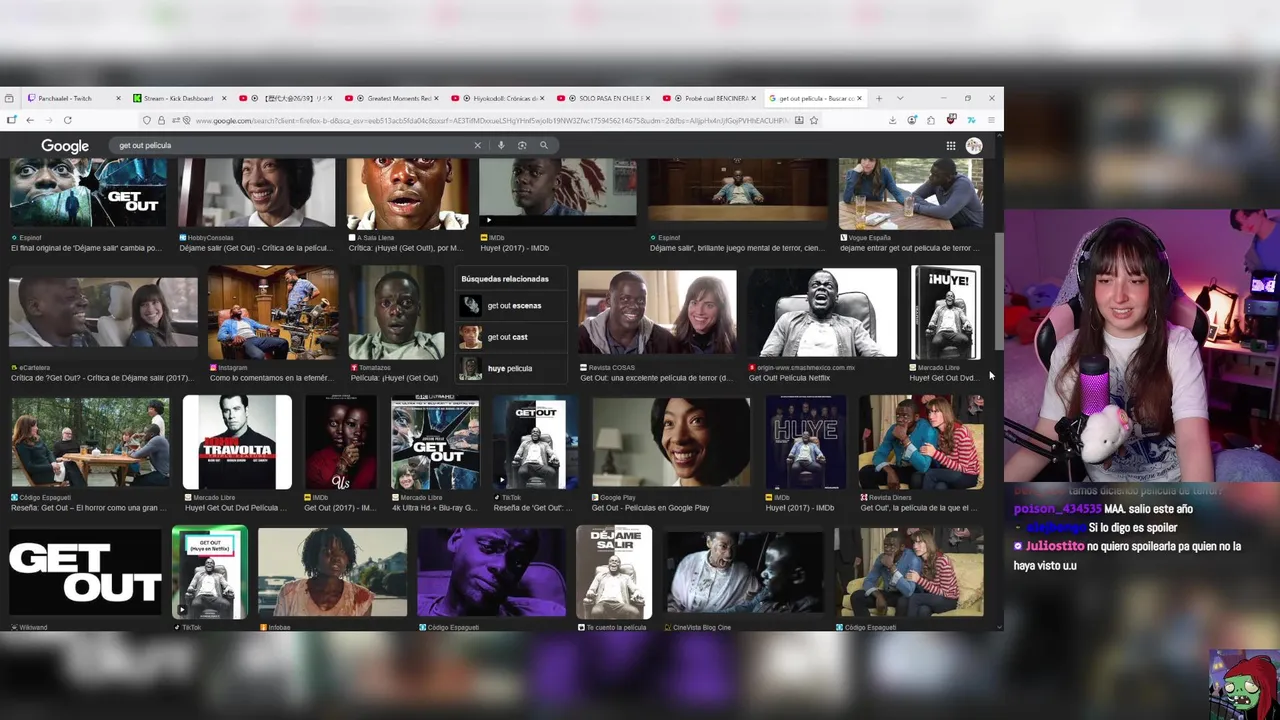Image resolution: width=1280 pixels, height=720 pixels.
Task: Open the Firefox application menu
Action: (x=991, y=120)
